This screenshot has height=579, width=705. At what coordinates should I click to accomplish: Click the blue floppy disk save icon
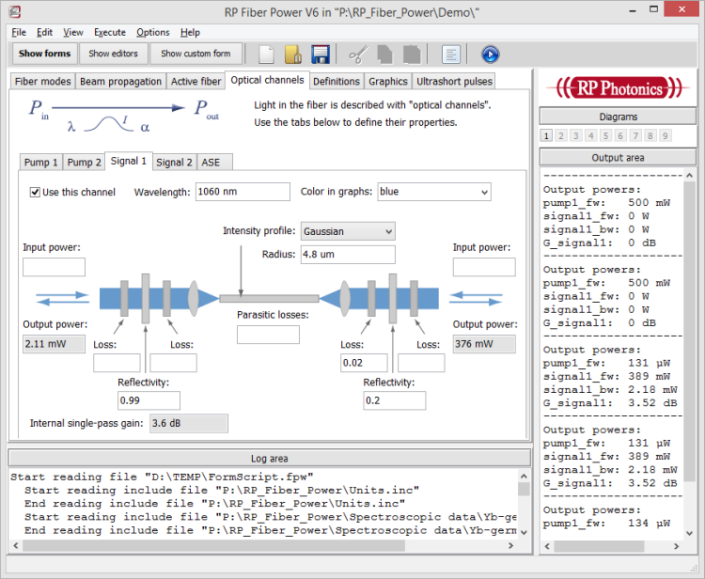coord(321,54)
